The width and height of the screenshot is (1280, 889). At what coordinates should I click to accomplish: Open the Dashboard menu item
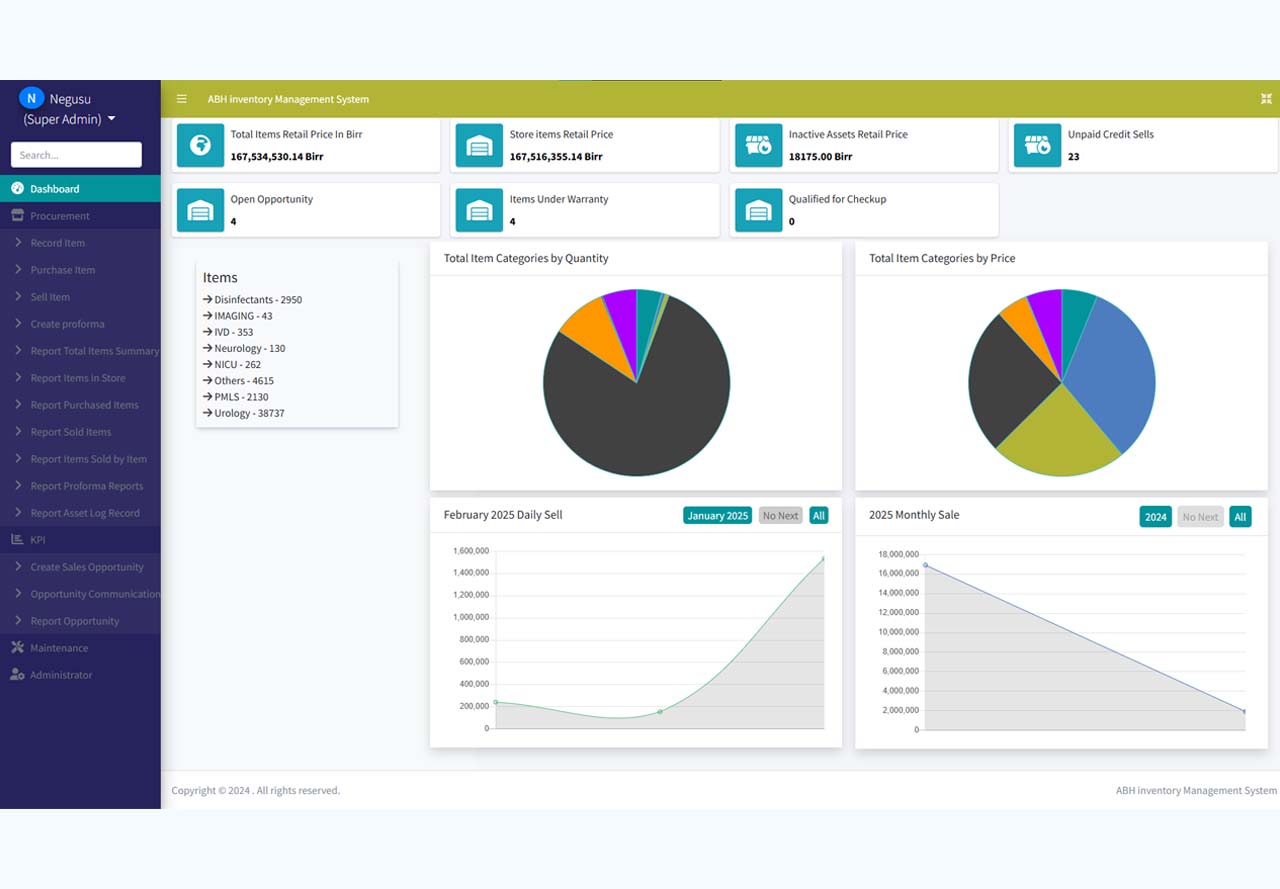55,189
